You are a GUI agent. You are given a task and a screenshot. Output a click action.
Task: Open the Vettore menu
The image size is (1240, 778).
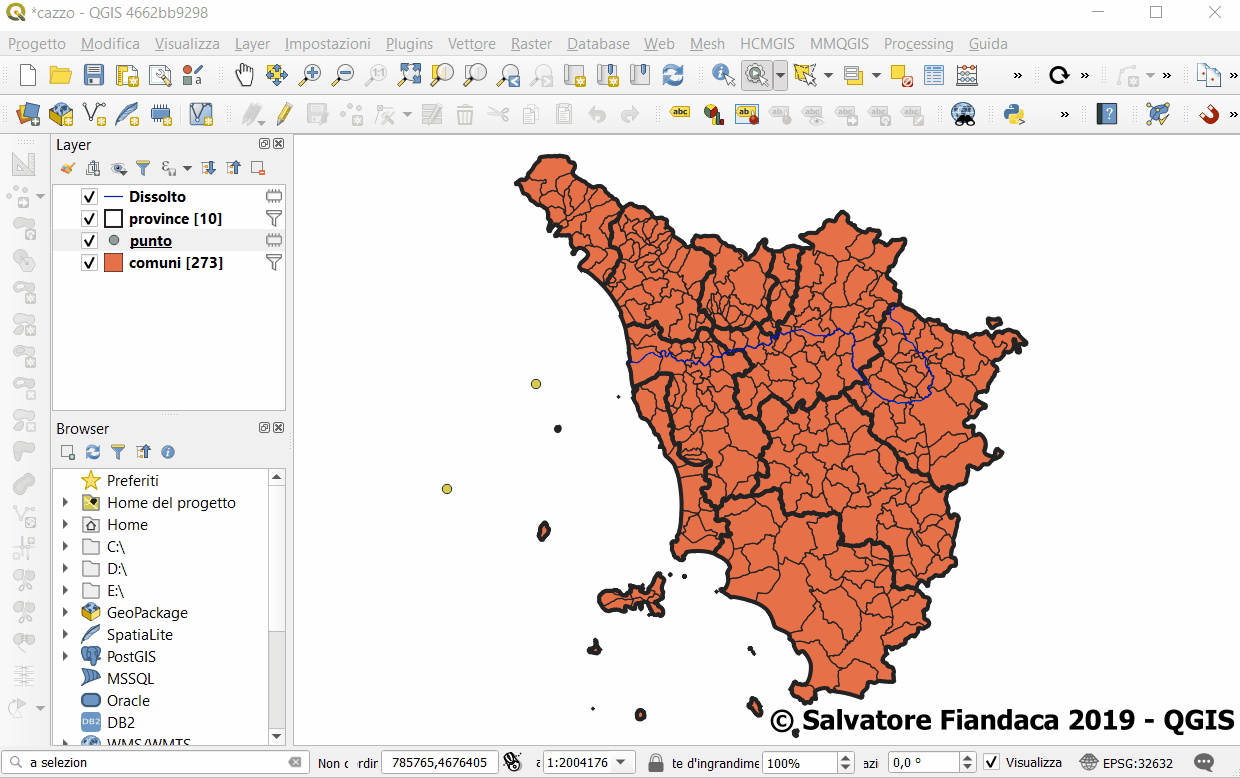pos(471,44)
